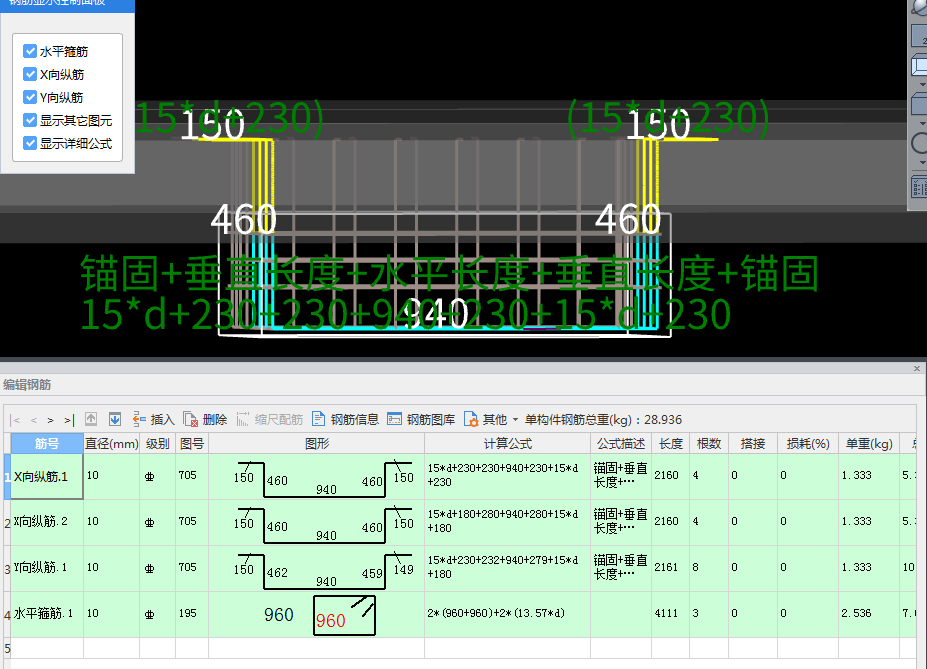Click the shape diagram of X向纵筋.2
Screen dimensions: 927x669
[324, 525]
